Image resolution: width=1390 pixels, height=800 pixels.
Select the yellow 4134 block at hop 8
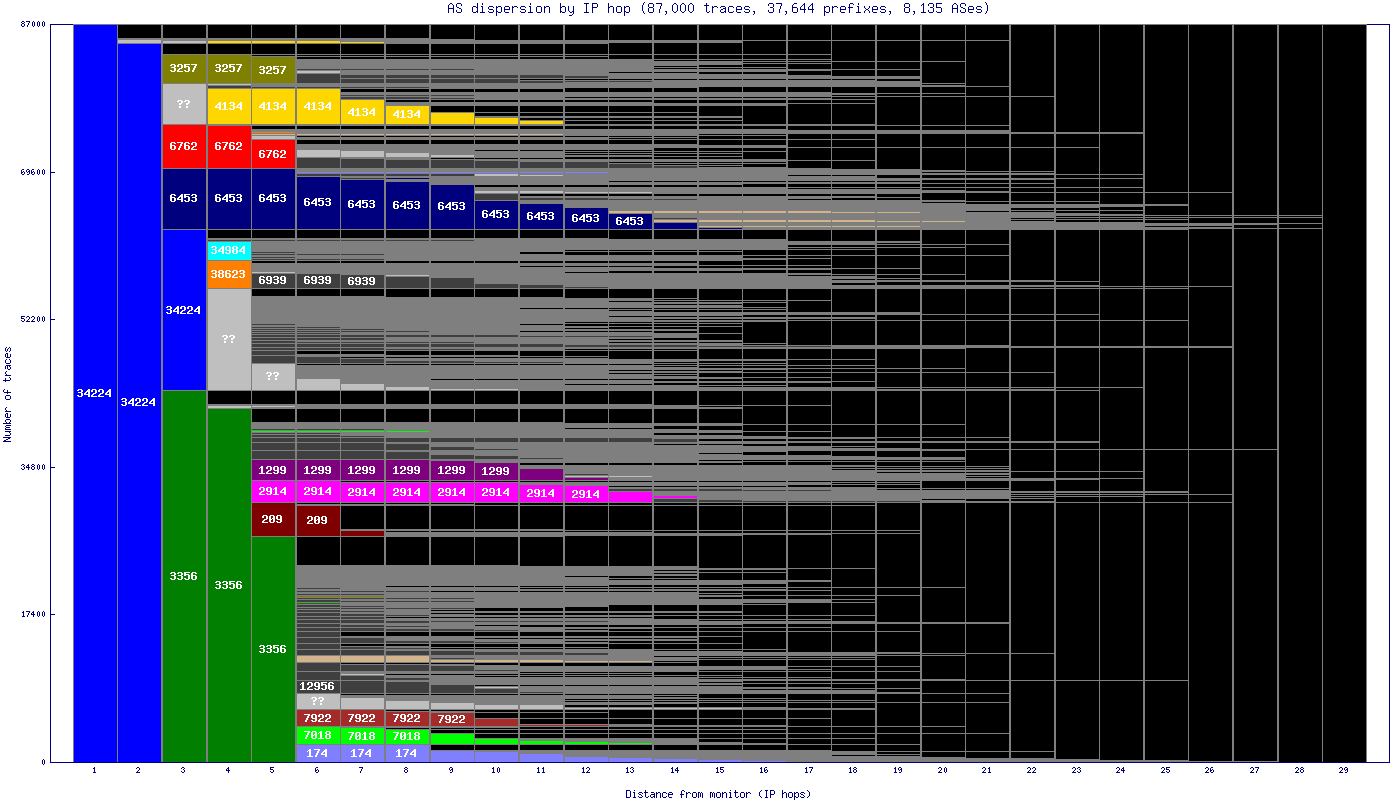(407, 115)
